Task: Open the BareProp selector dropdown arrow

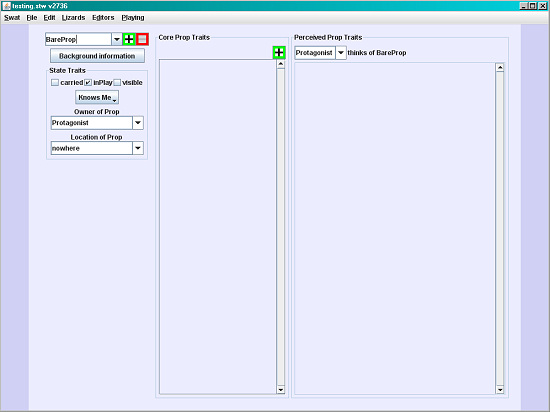Action: 117,39
